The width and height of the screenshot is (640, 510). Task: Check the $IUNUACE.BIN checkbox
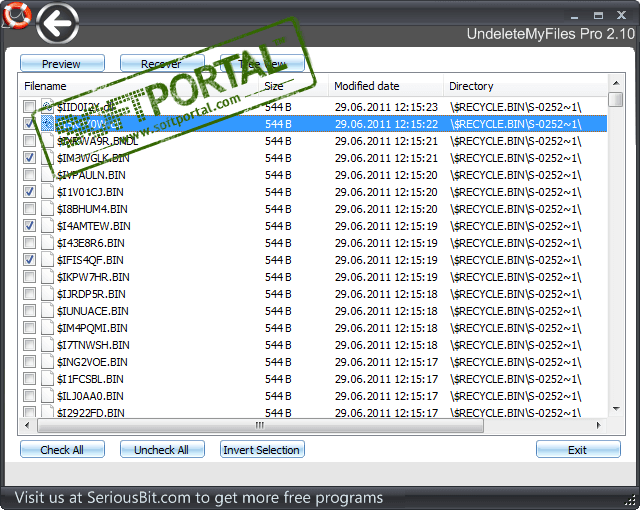point(29,310)
